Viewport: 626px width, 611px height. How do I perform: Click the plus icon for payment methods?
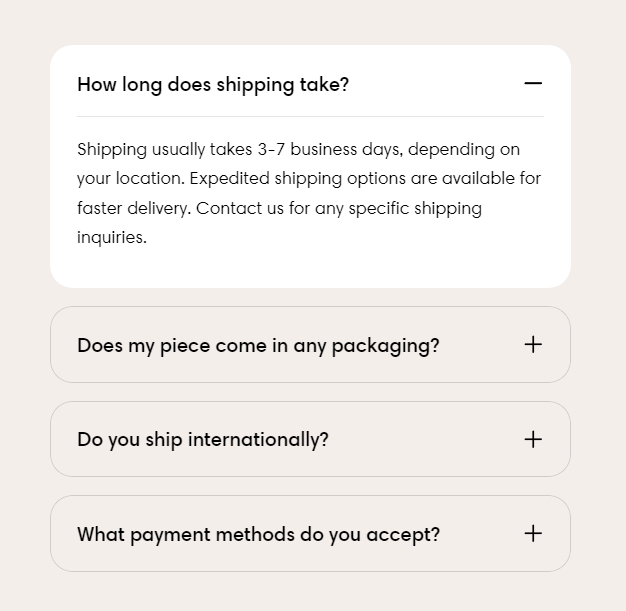tap(533, 533)
